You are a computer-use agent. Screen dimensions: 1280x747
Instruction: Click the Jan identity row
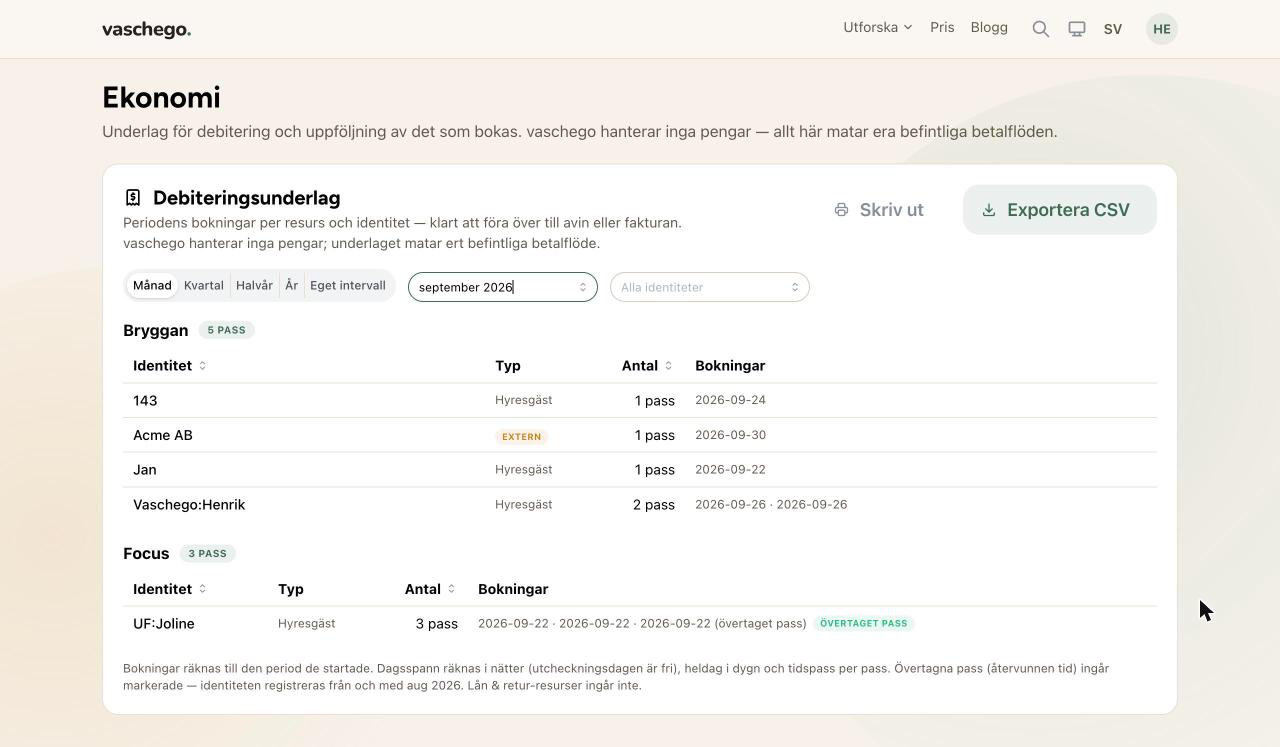click(640, 470)
